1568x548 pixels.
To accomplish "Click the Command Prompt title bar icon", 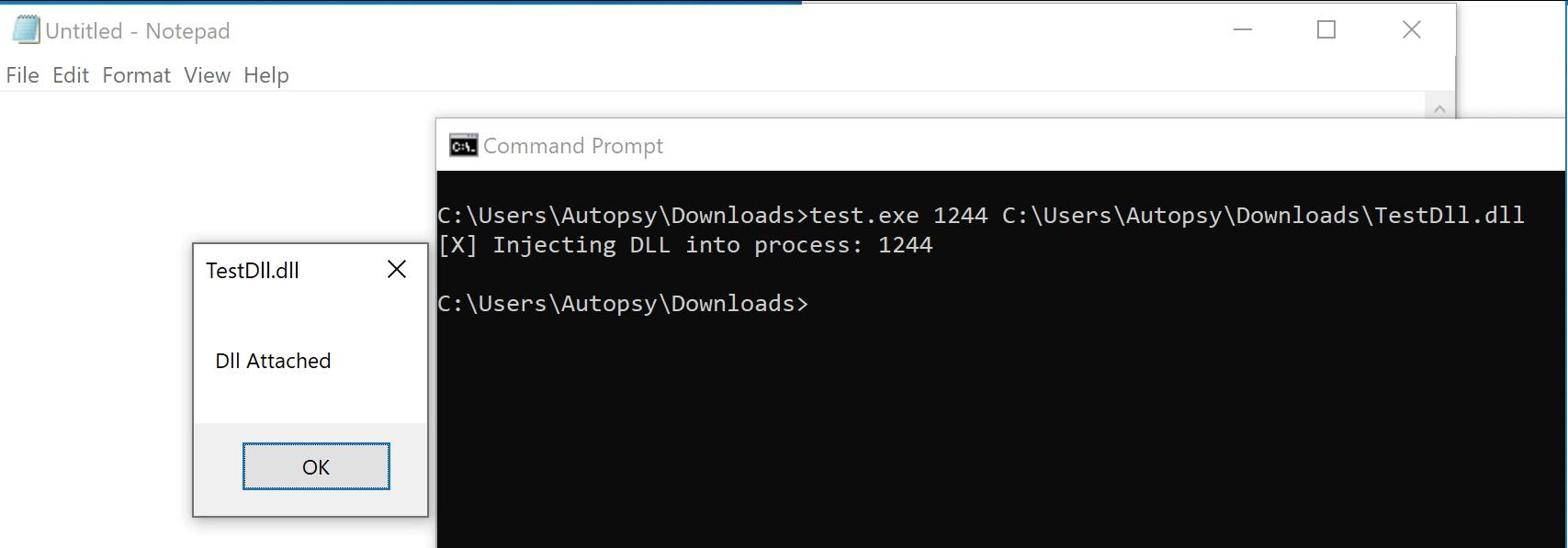I will click(463, 146).
